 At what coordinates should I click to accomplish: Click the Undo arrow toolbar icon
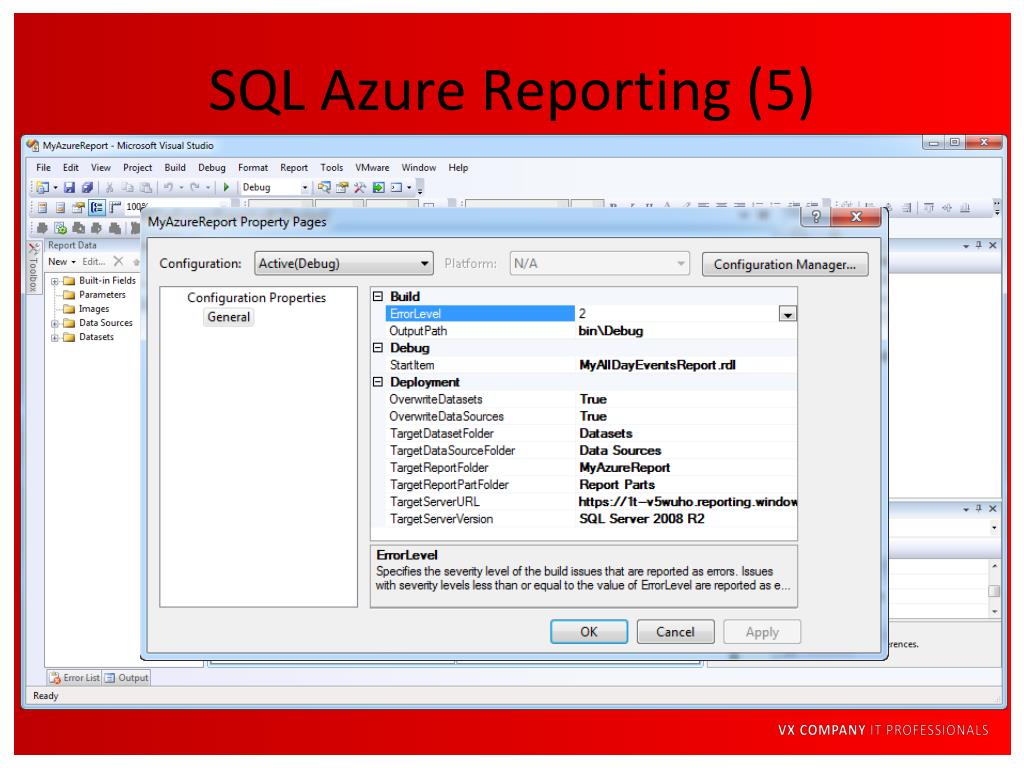coord(168,187)
